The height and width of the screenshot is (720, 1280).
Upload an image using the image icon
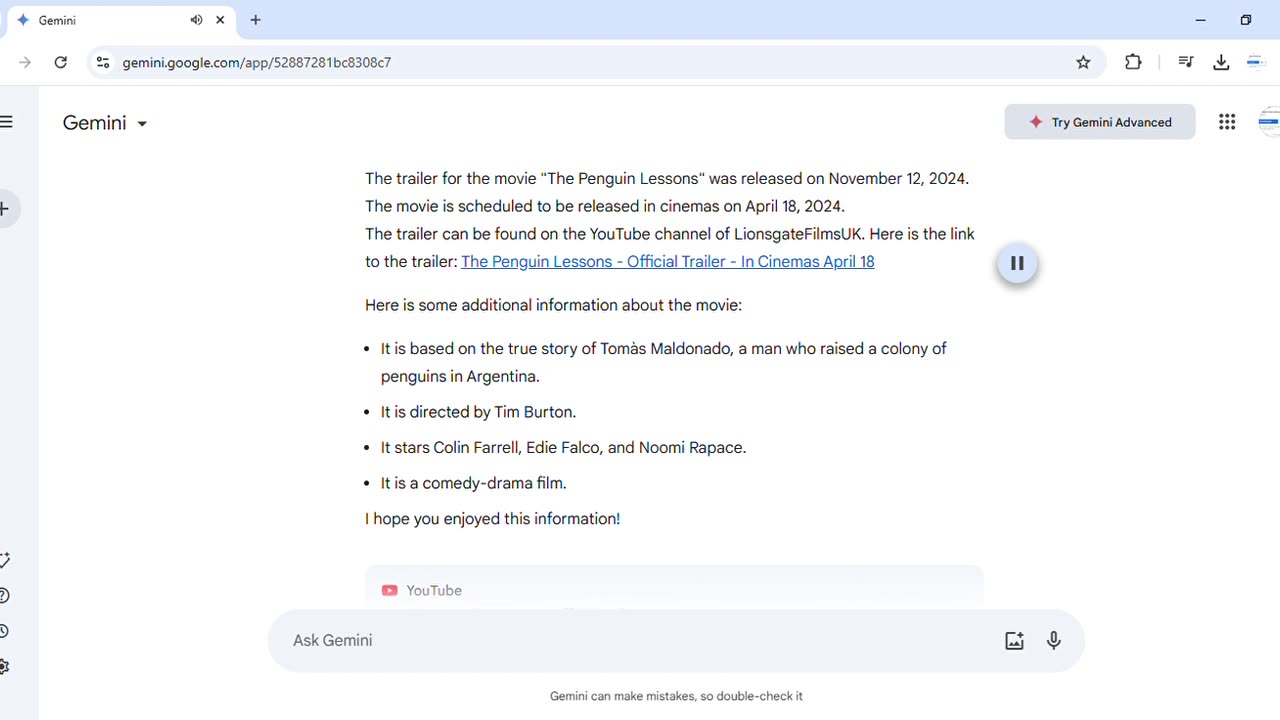1014,641
